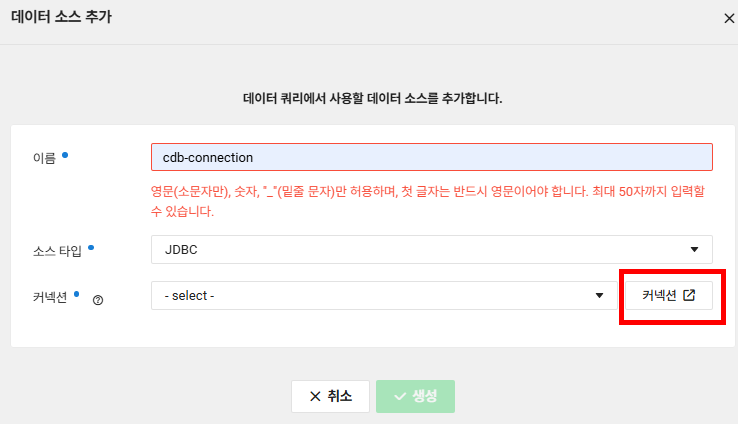Click the red name validation error message
This screenshot has width=738, height=424.
pyautogui.click(x=427, y=201)
